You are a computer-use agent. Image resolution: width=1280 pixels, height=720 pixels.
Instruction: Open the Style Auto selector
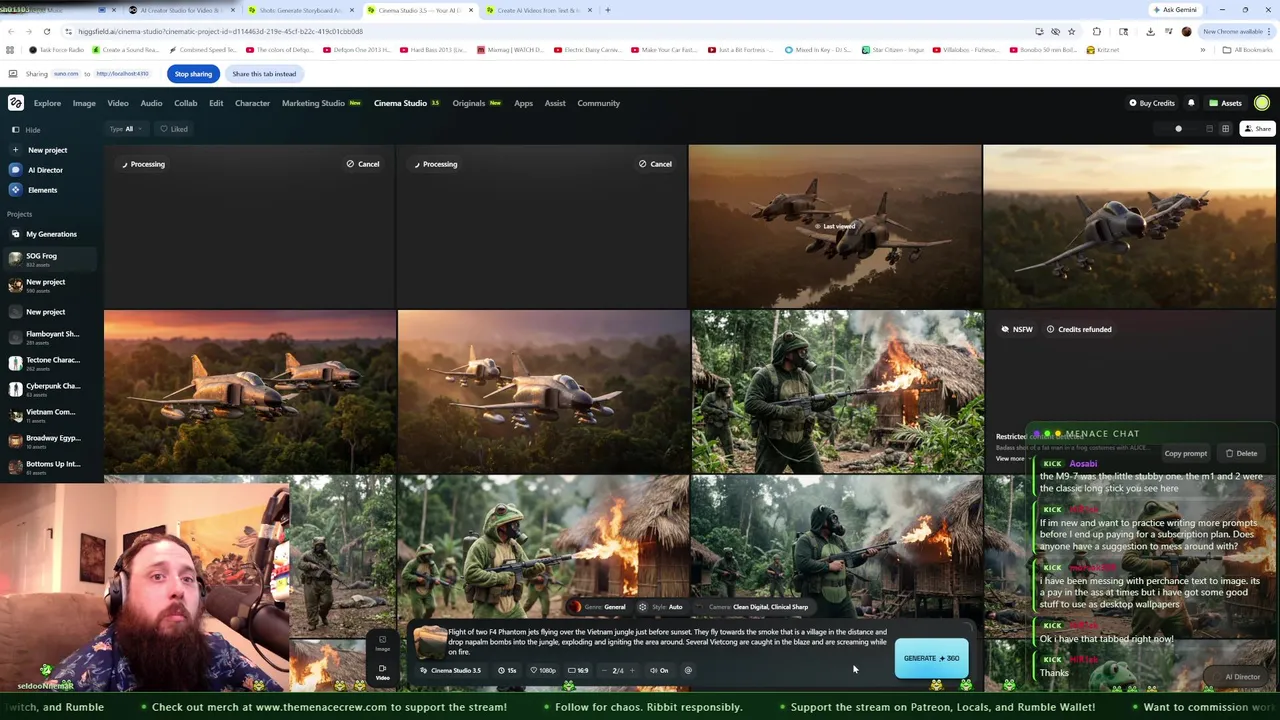pos(661,607)
